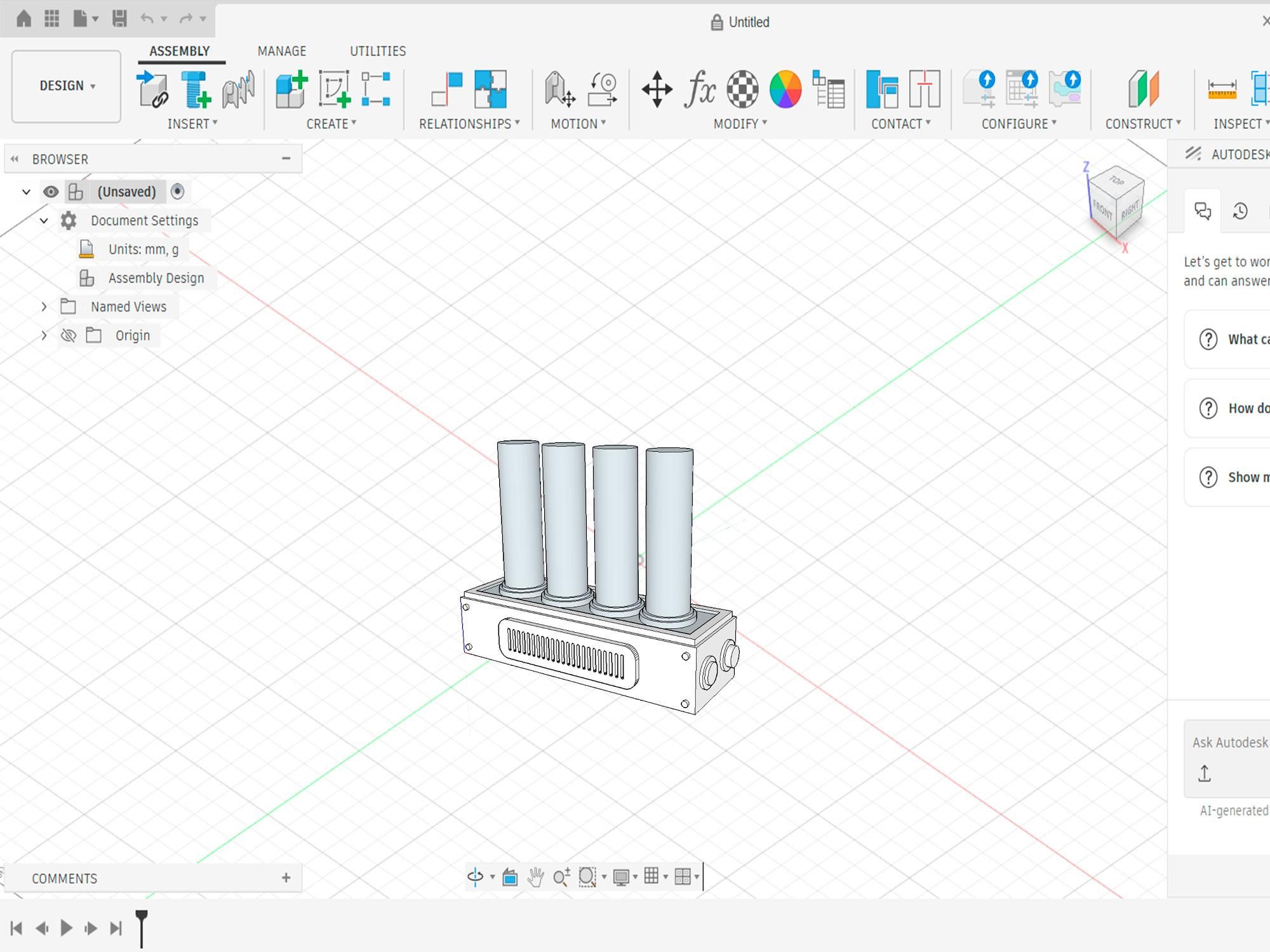Click the Redo arrow

tap(186, 18)
